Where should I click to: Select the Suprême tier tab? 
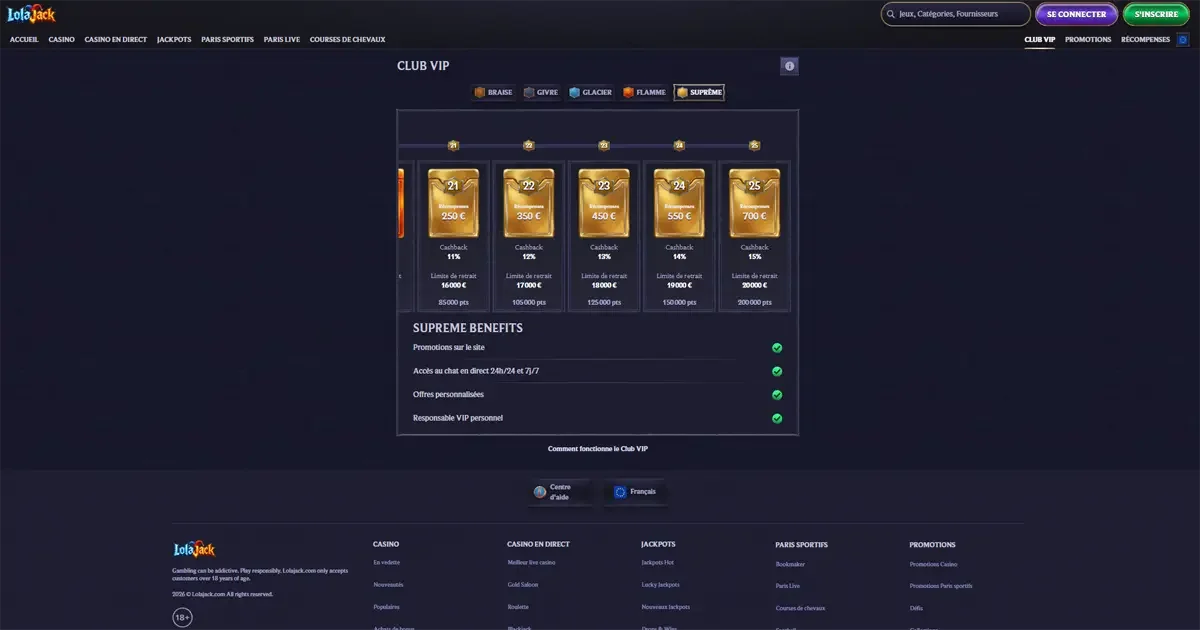coord(699,92)
